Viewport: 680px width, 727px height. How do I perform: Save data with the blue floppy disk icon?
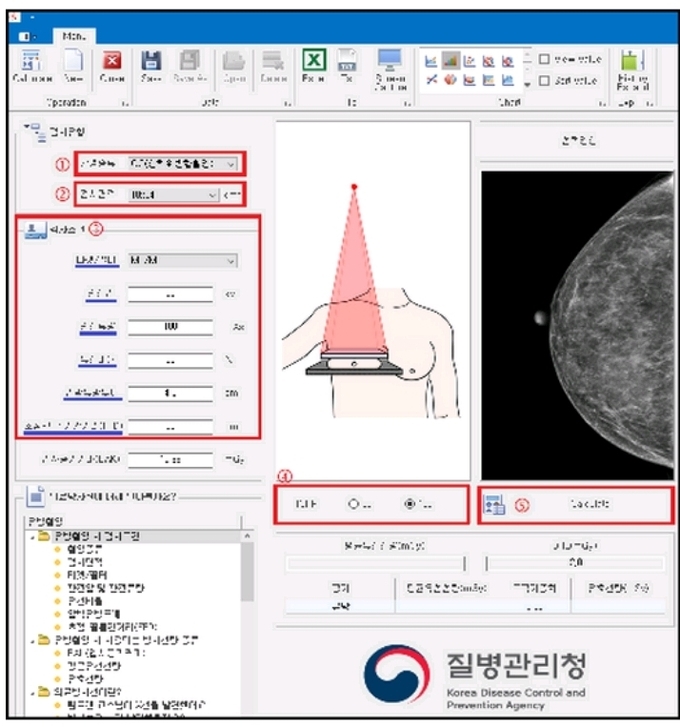[x=151, y=61]
